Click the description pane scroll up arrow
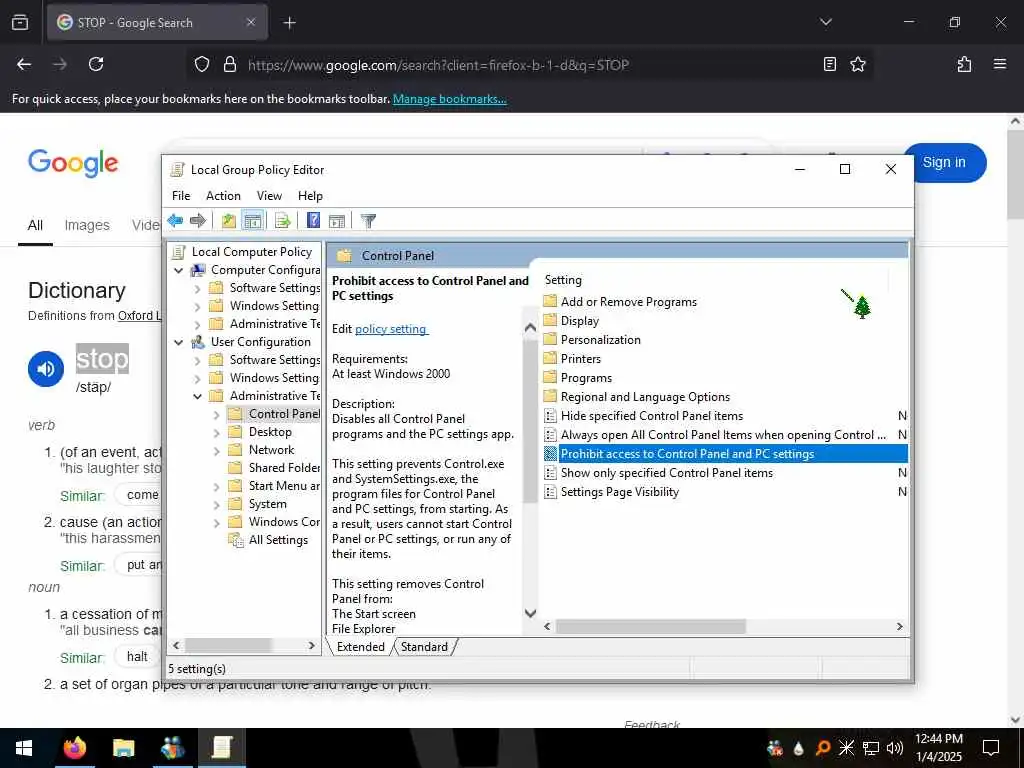1024x768 pixels. coord(530,327)
